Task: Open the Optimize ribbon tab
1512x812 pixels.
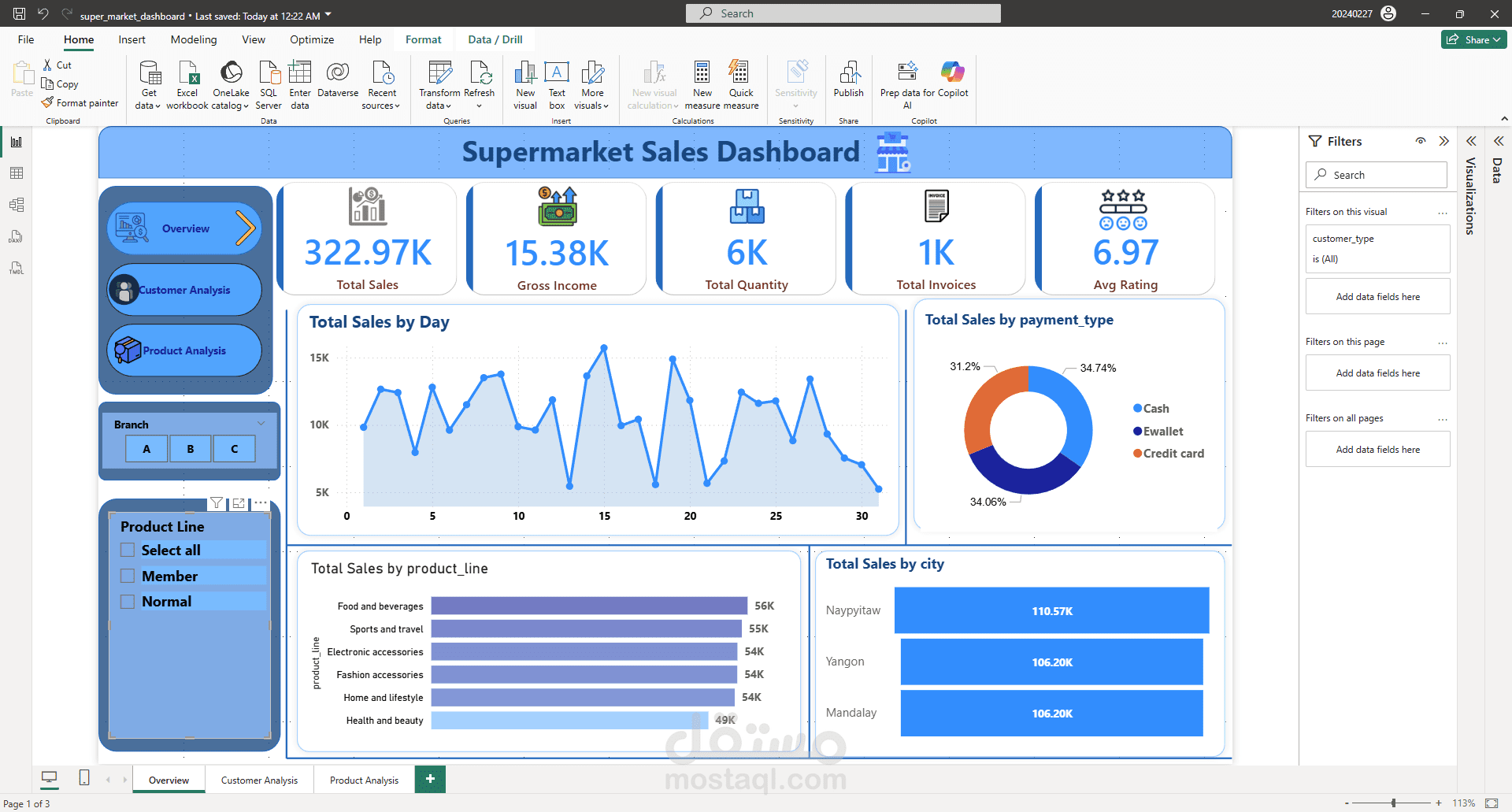Action: pos(312,39)
